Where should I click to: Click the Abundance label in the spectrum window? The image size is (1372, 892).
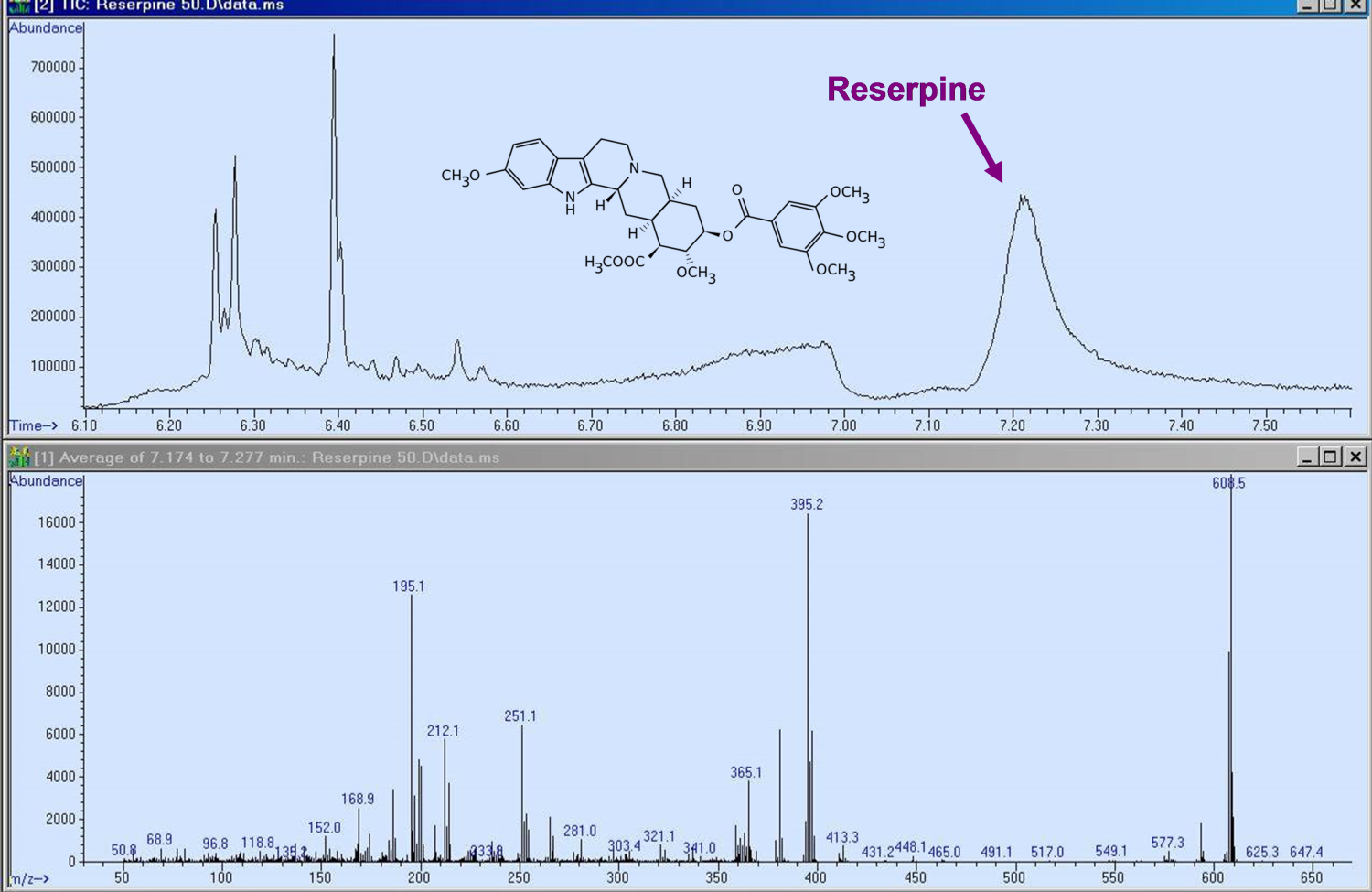(46, 480)
